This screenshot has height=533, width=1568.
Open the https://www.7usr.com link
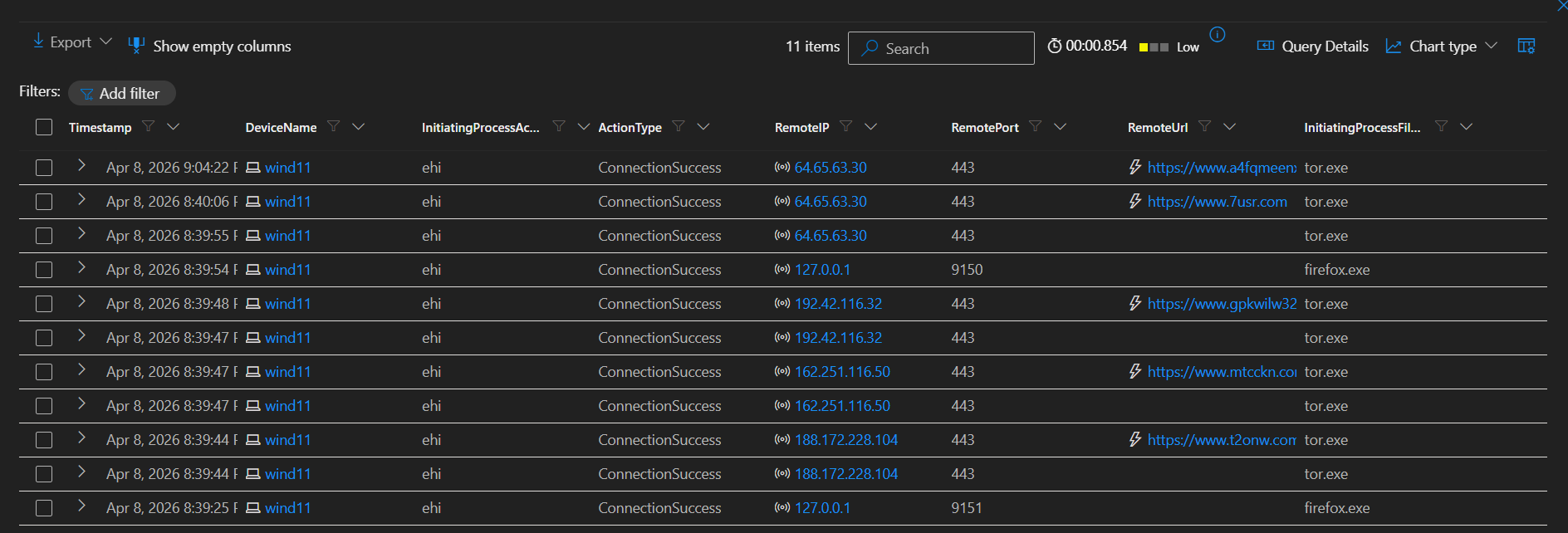click(1217, 202)
